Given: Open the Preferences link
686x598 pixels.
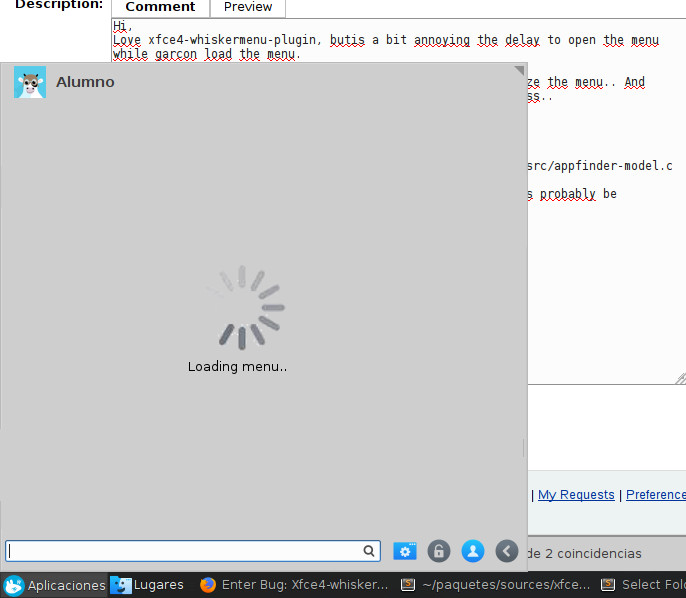Looking at the screenshot, I should pyautogui.click(x=656, y=495).
